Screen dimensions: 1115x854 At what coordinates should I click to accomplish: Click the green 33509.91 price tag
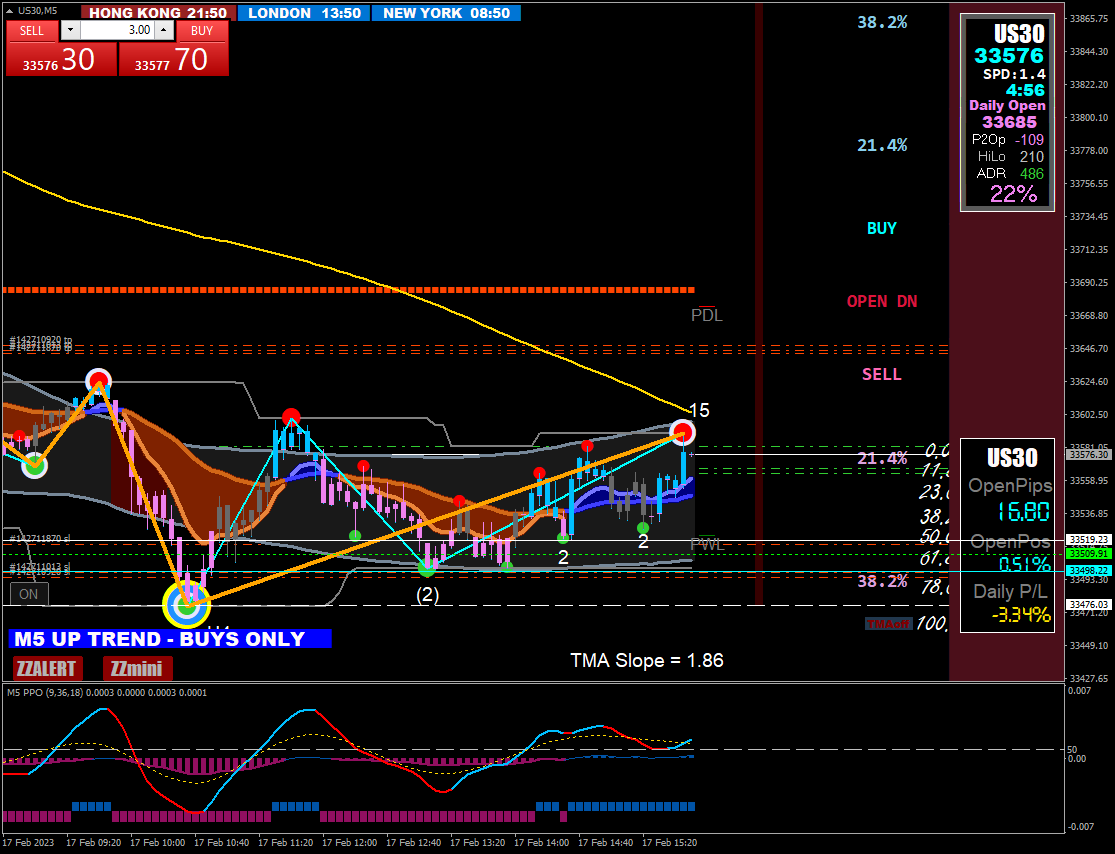pos(1088,553)
